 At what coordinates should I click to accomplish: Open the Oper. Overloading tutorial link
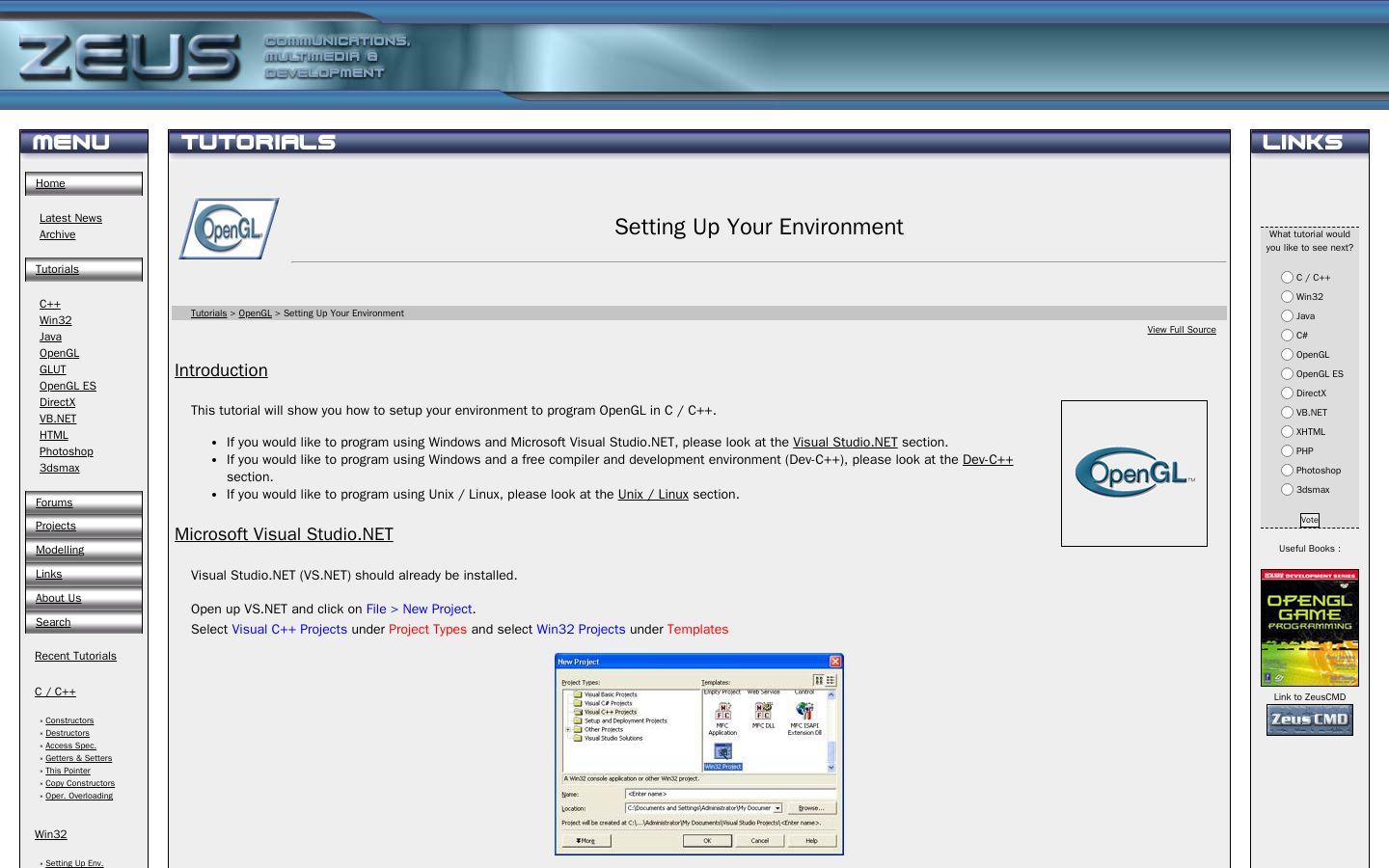pos(79,796)
